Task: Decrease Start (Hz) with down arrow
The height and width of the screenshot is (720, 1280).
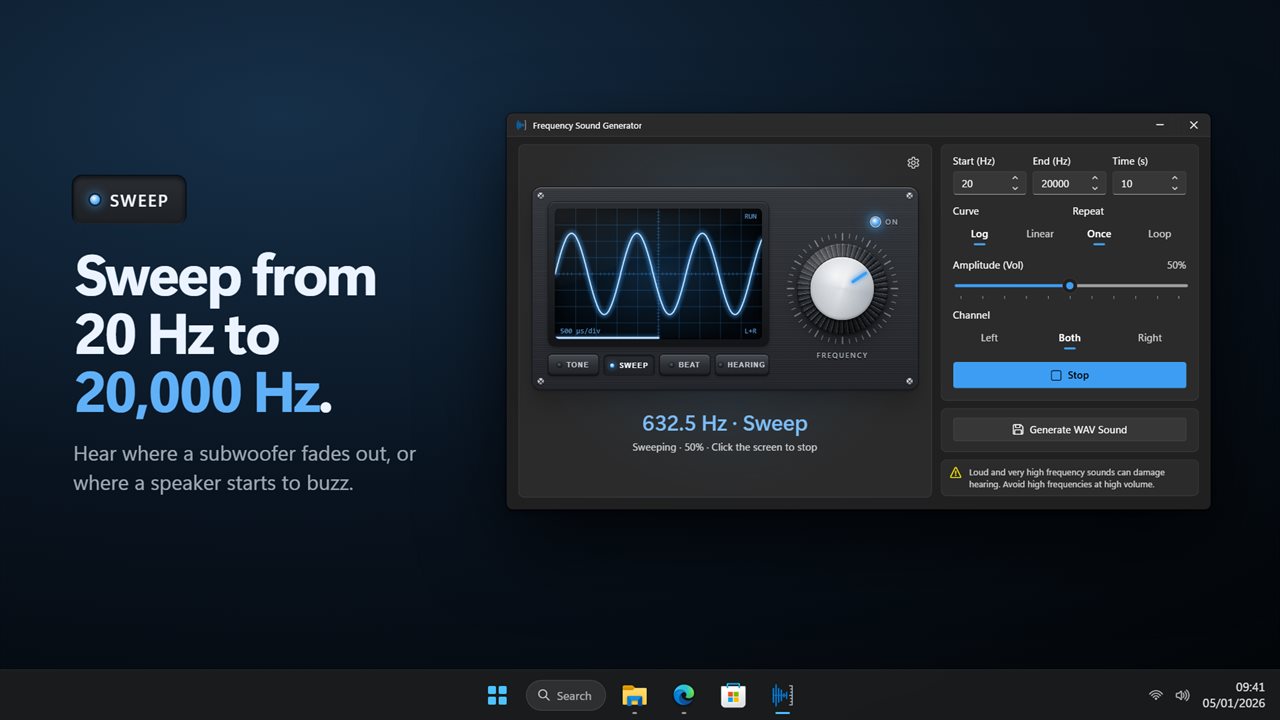Action: coord(1015,189)
